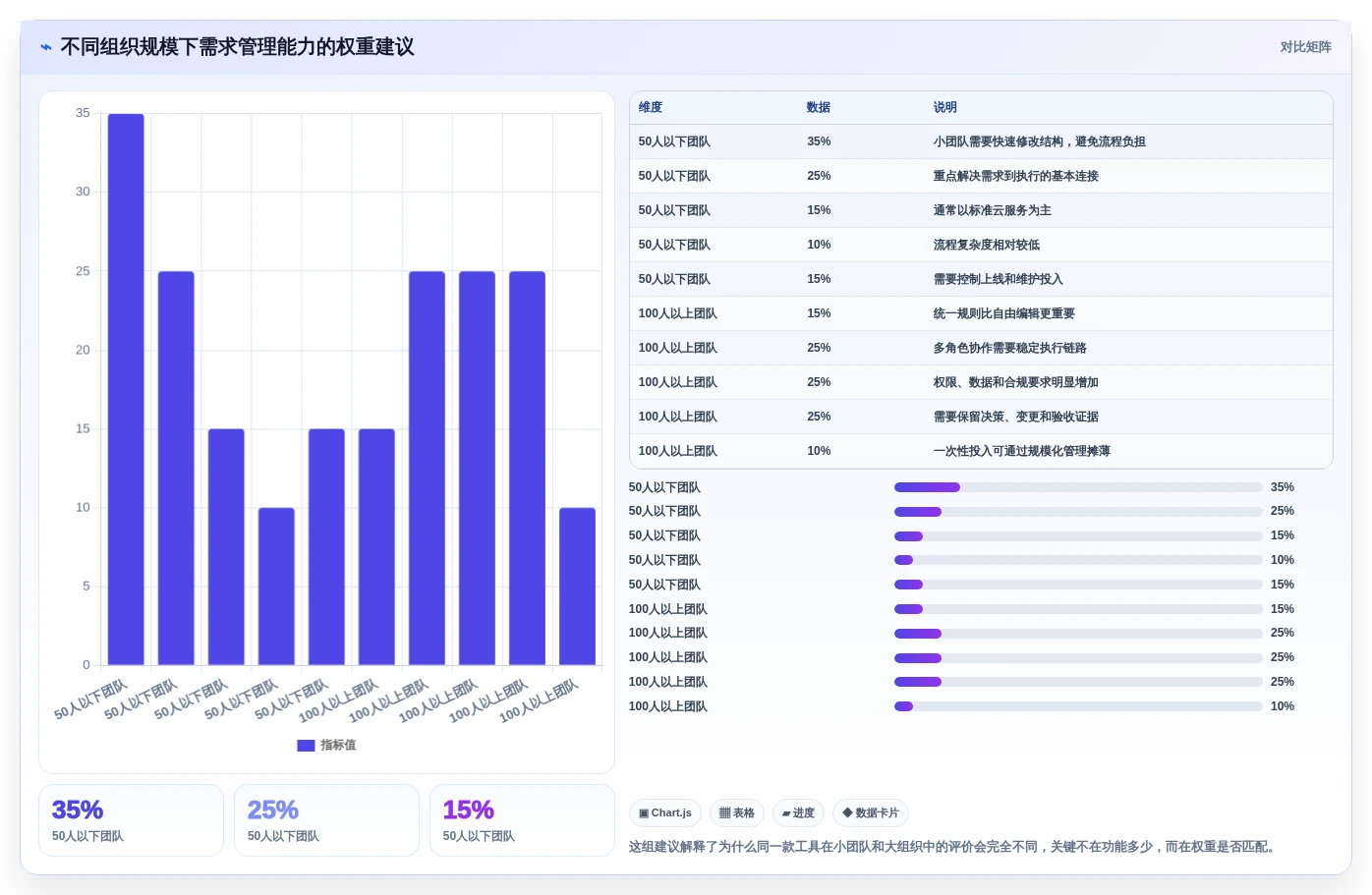1372x895 pixels.
Task: Click the blue icon beside the page title
Action: (46, 47)
